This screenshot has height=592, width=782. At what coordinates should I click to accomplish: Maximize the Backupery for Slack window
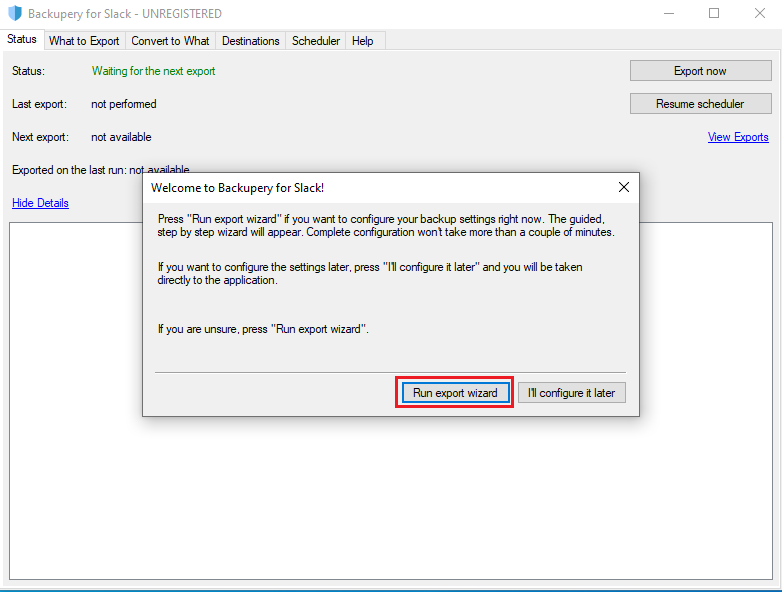pyautogui.click(x=714, y=14)
